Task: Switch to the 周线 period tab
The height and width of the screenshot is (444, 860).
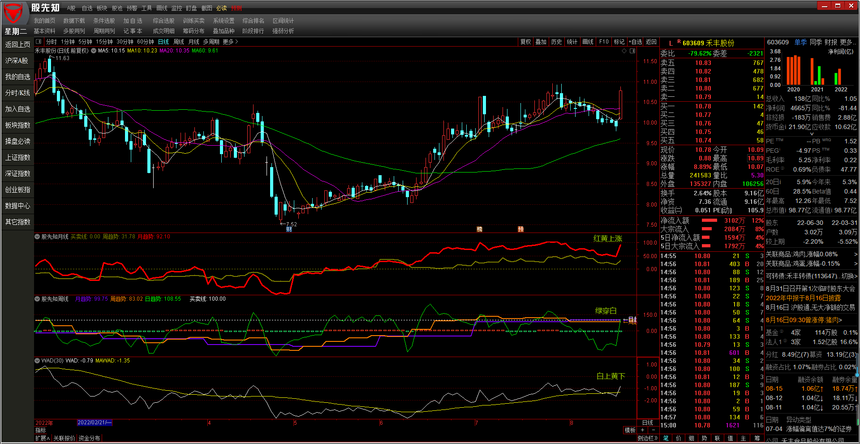Action: [x=179, y=42]
